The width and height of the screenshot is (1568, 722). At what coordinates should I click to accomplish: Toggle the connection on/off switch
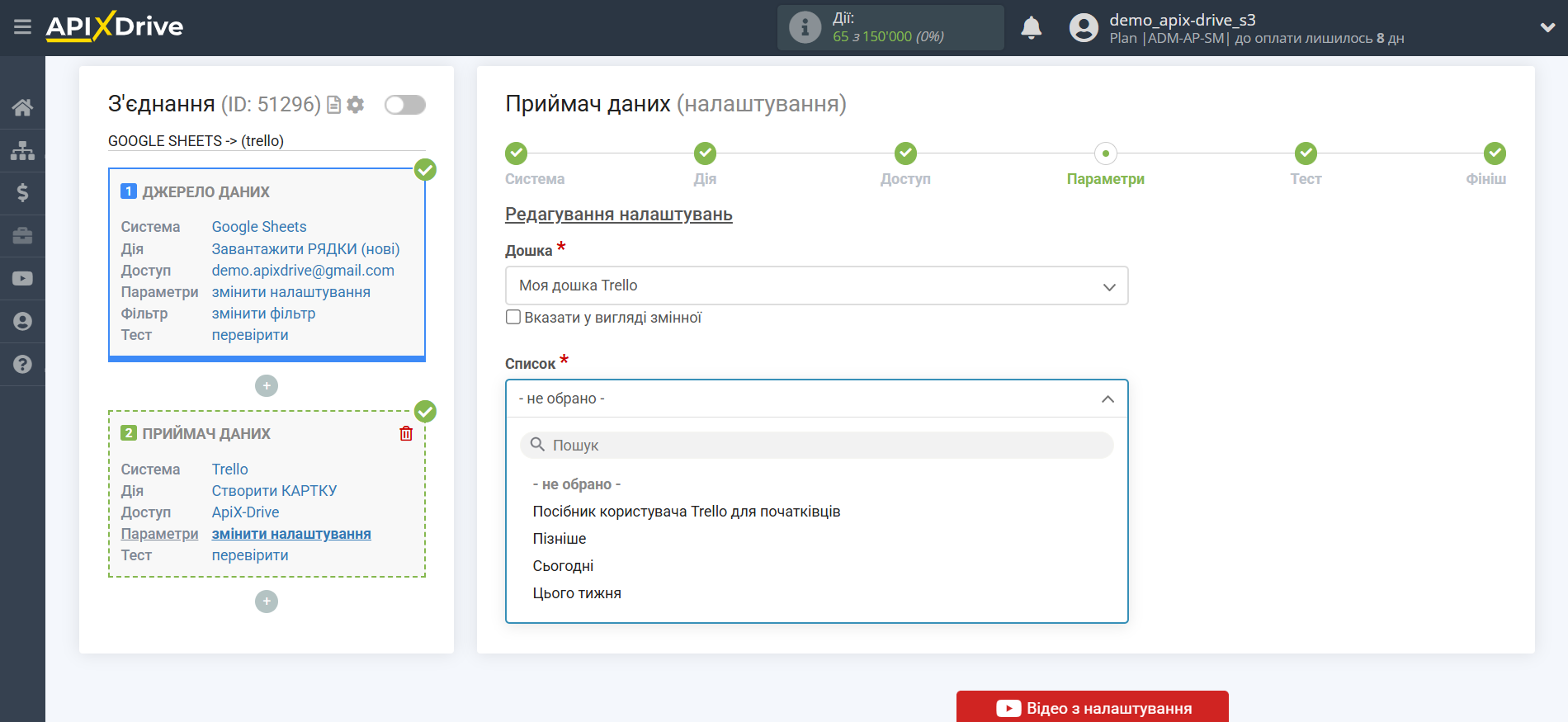(405, 105)
